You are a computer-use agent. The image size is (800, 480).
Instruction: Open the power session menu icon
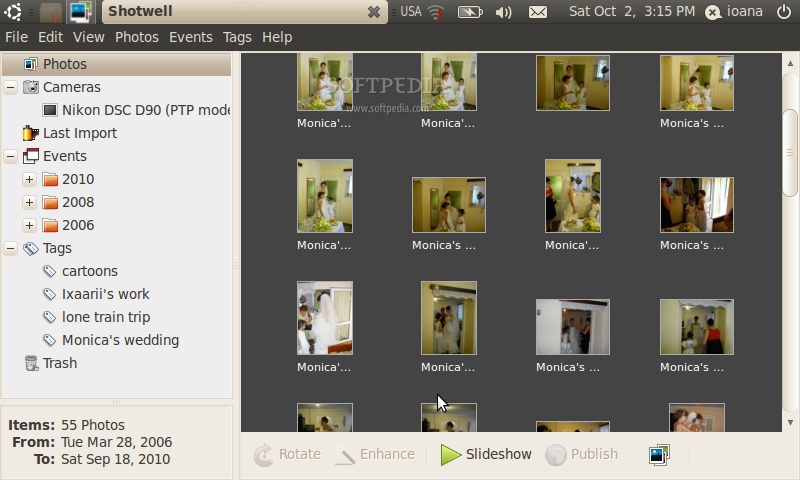(x=784, y=11)
